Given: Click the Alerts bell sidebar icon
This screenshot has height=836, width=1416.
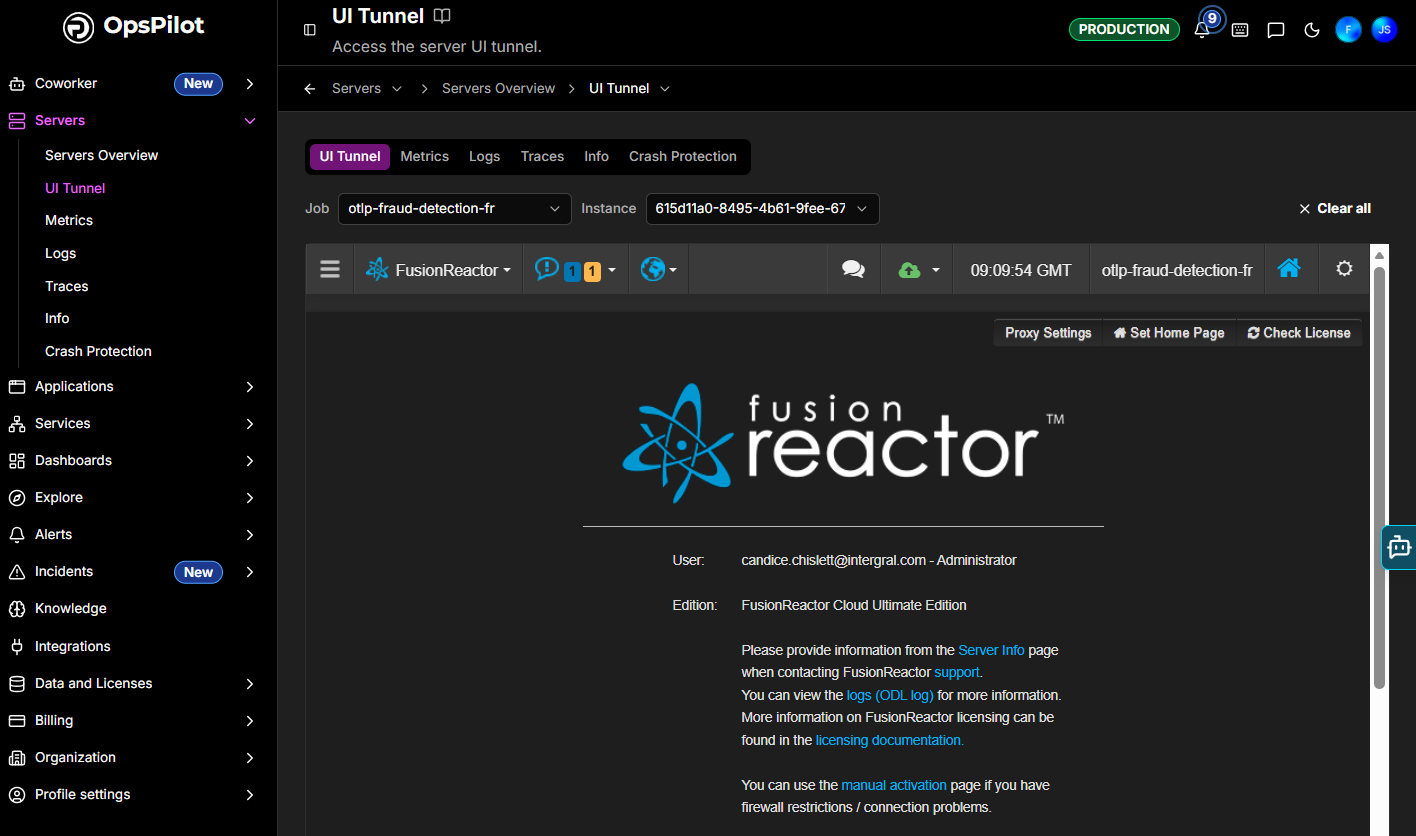Looking at the screenshot, I should (17, 535).
